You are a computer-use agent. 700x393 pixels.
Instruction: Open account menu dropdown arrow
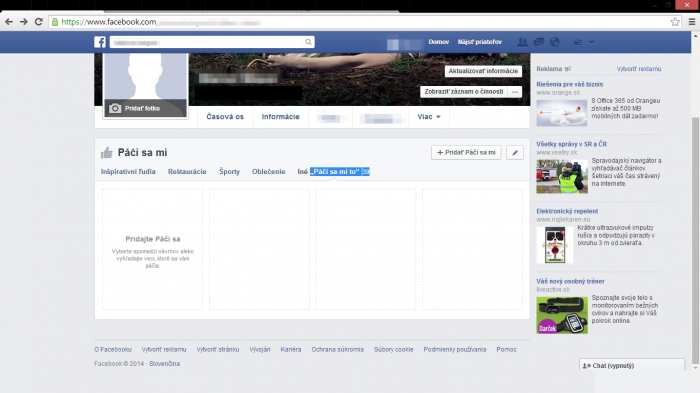click(x=592, y=42)
